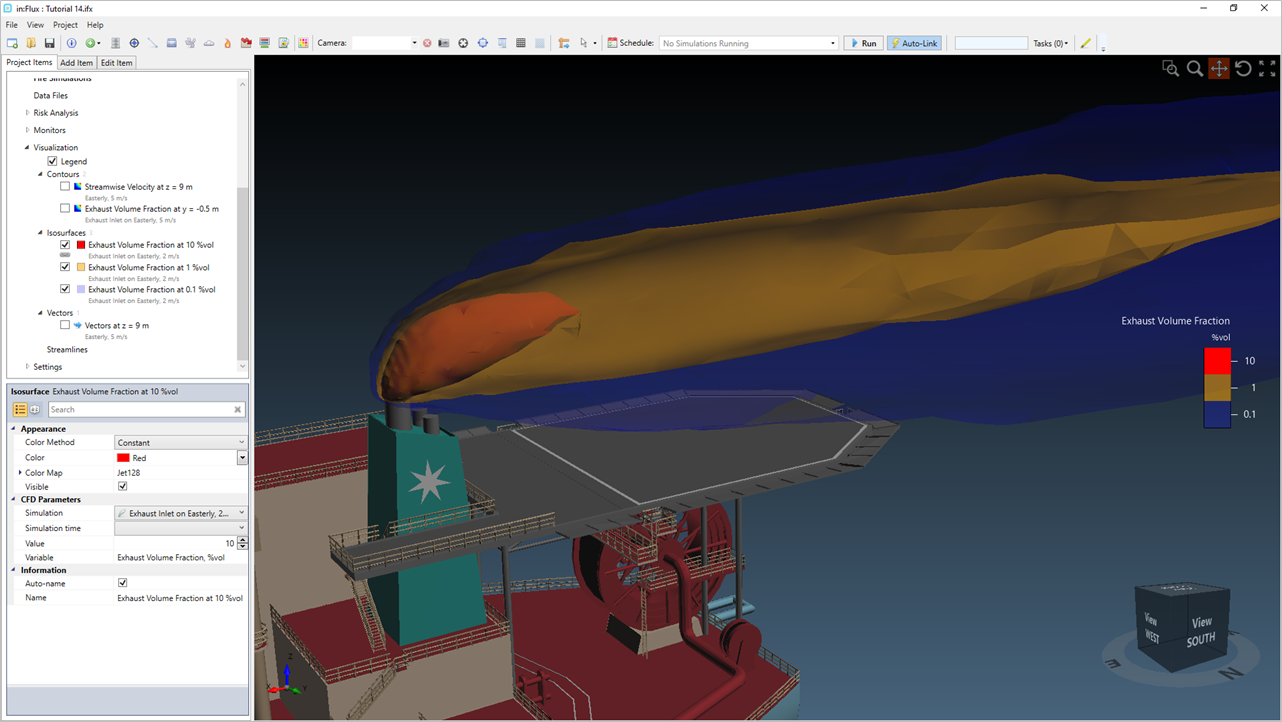Click categorized list view icon in properties
This screenshot has width=1282, height=722.
click(x=20, y=409)
